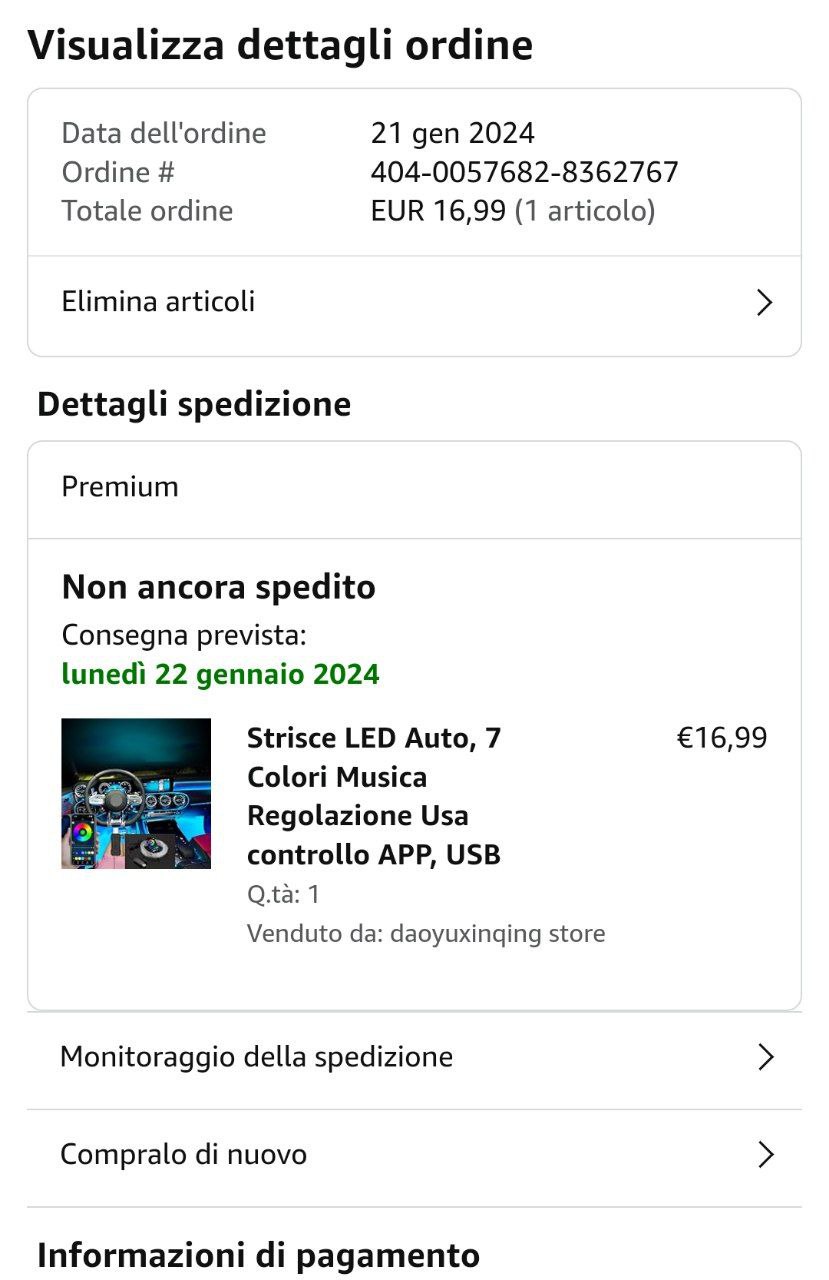The image size is (829, 1280).
Task: Tap order date 21 gen 2024
Action: tap(452, 133)
